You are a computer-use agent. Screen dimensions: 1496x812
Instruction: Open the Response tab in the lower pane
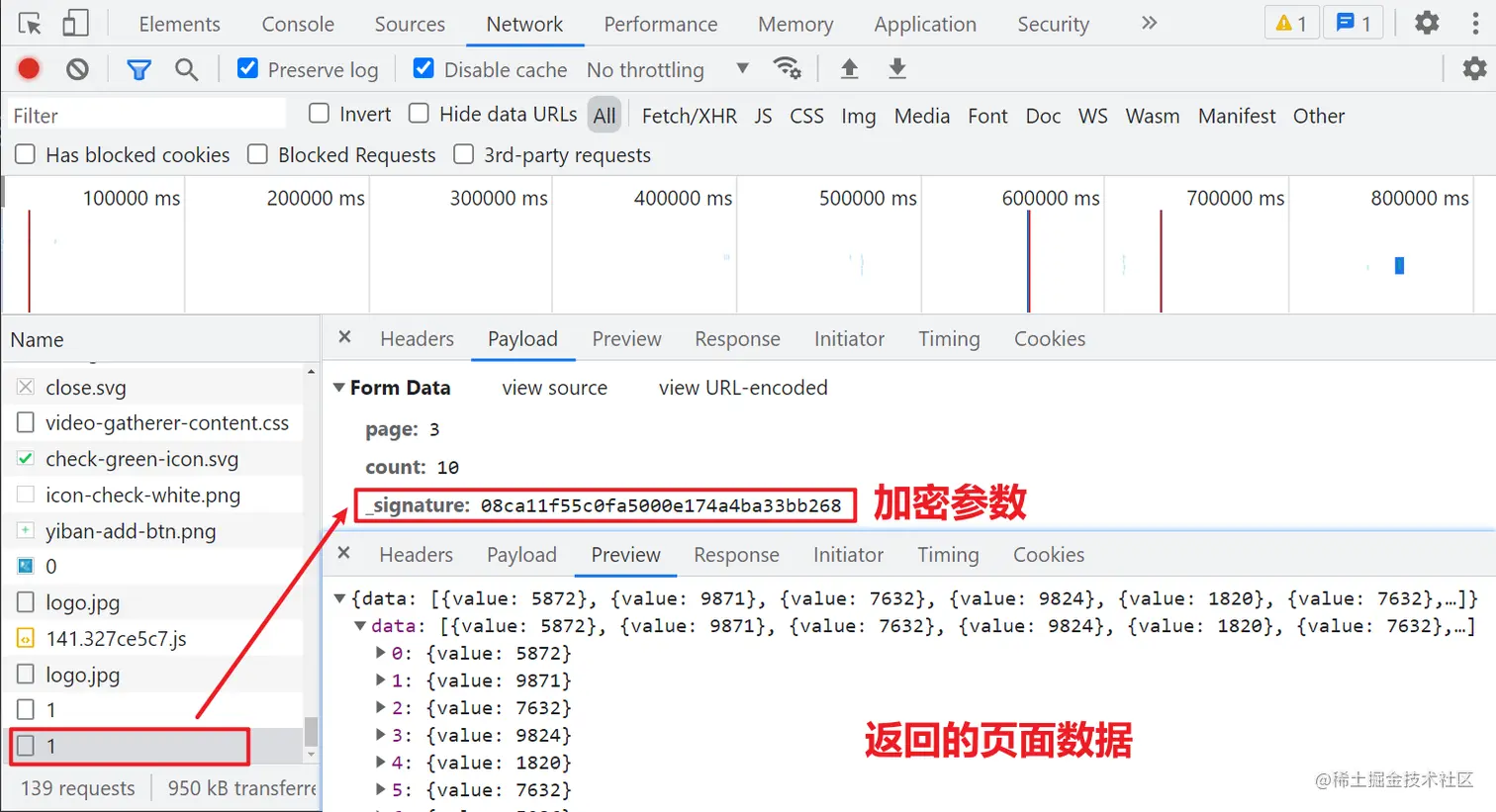pyautogui.click(x=736, y=555)
